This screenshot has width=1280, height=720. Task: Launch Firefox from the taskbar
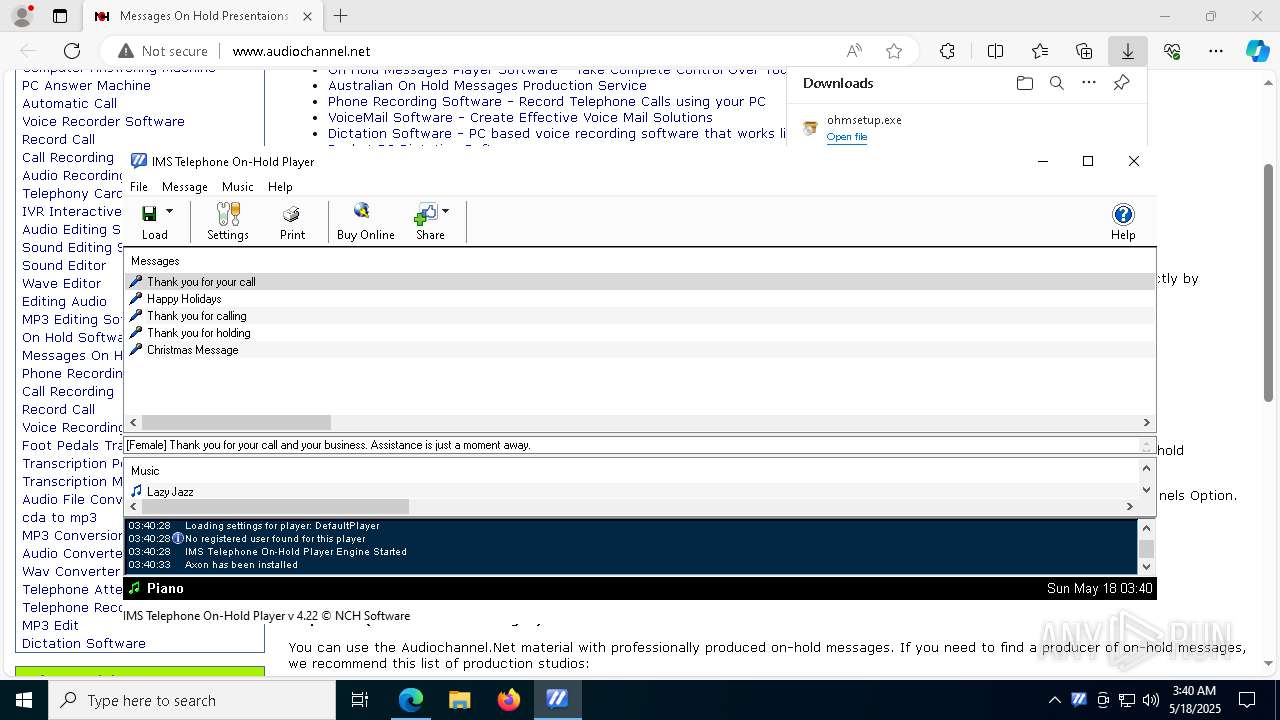(x=509, y=700)
